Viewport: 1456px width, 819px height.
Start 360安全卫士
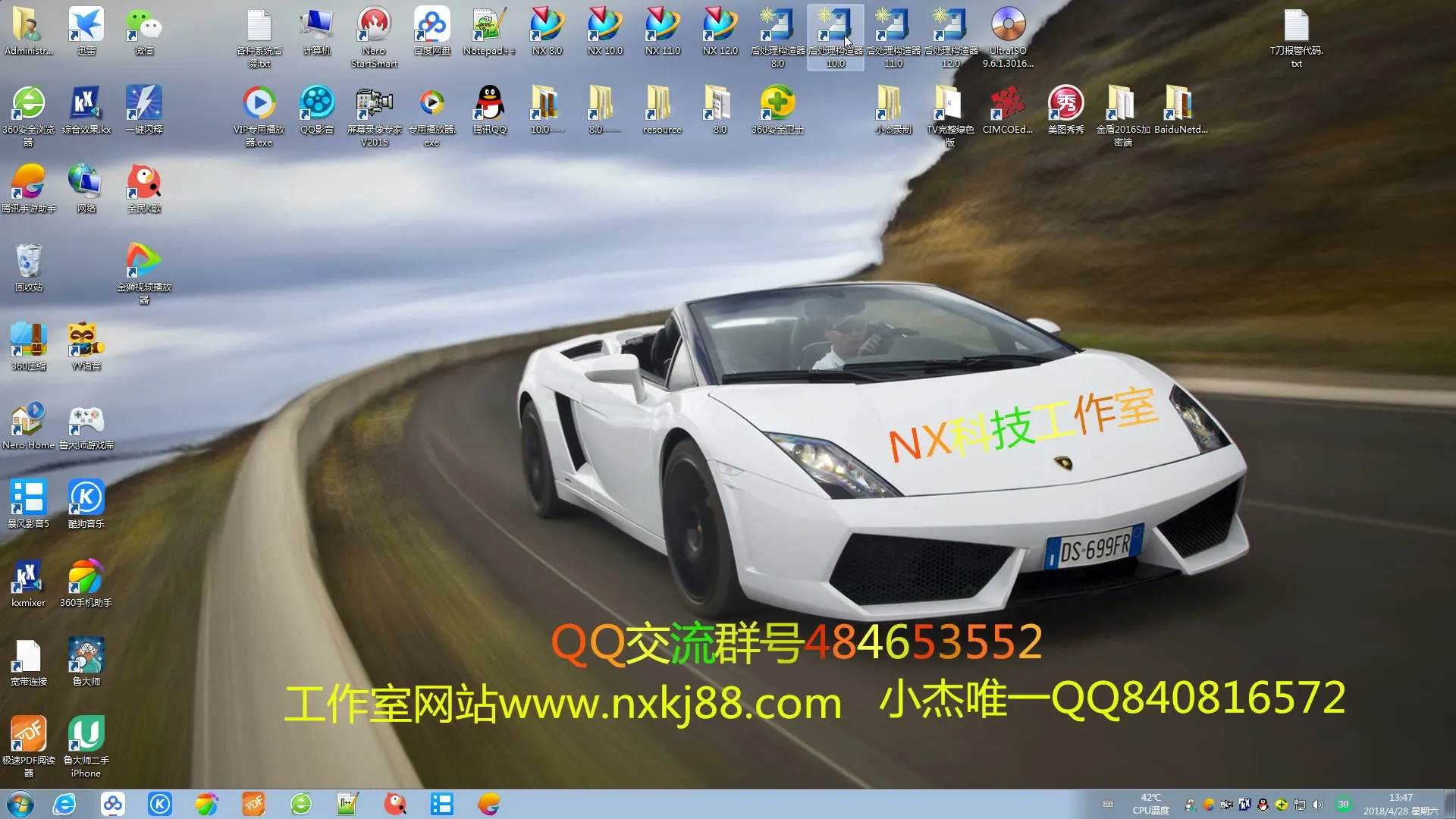pyautogui.click(x=777, y=106)
